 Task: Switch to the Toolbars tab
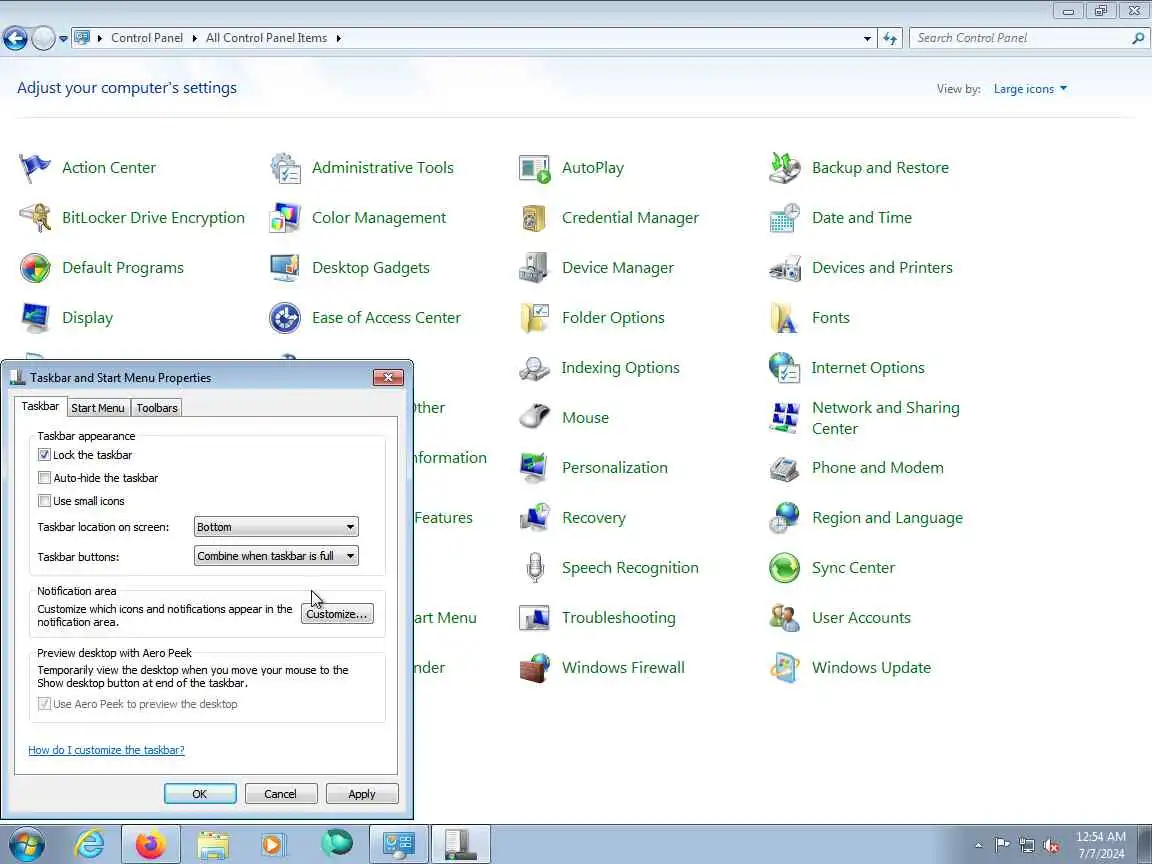click(156, 408)
